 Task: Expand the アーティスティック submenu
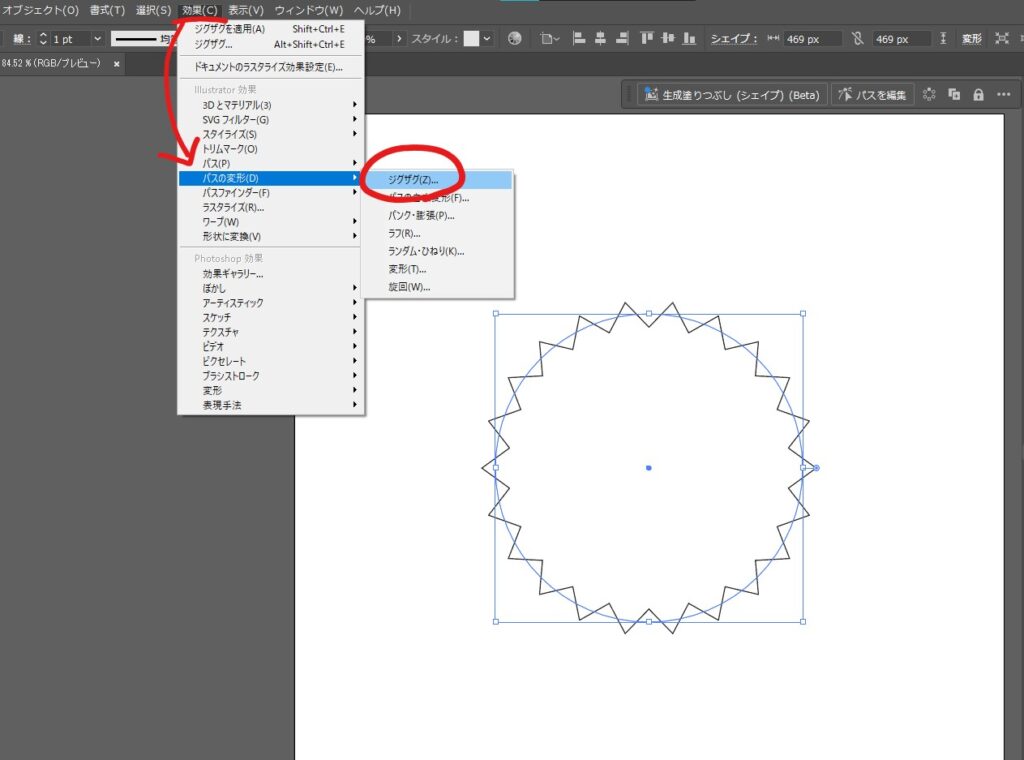point(271,303)
